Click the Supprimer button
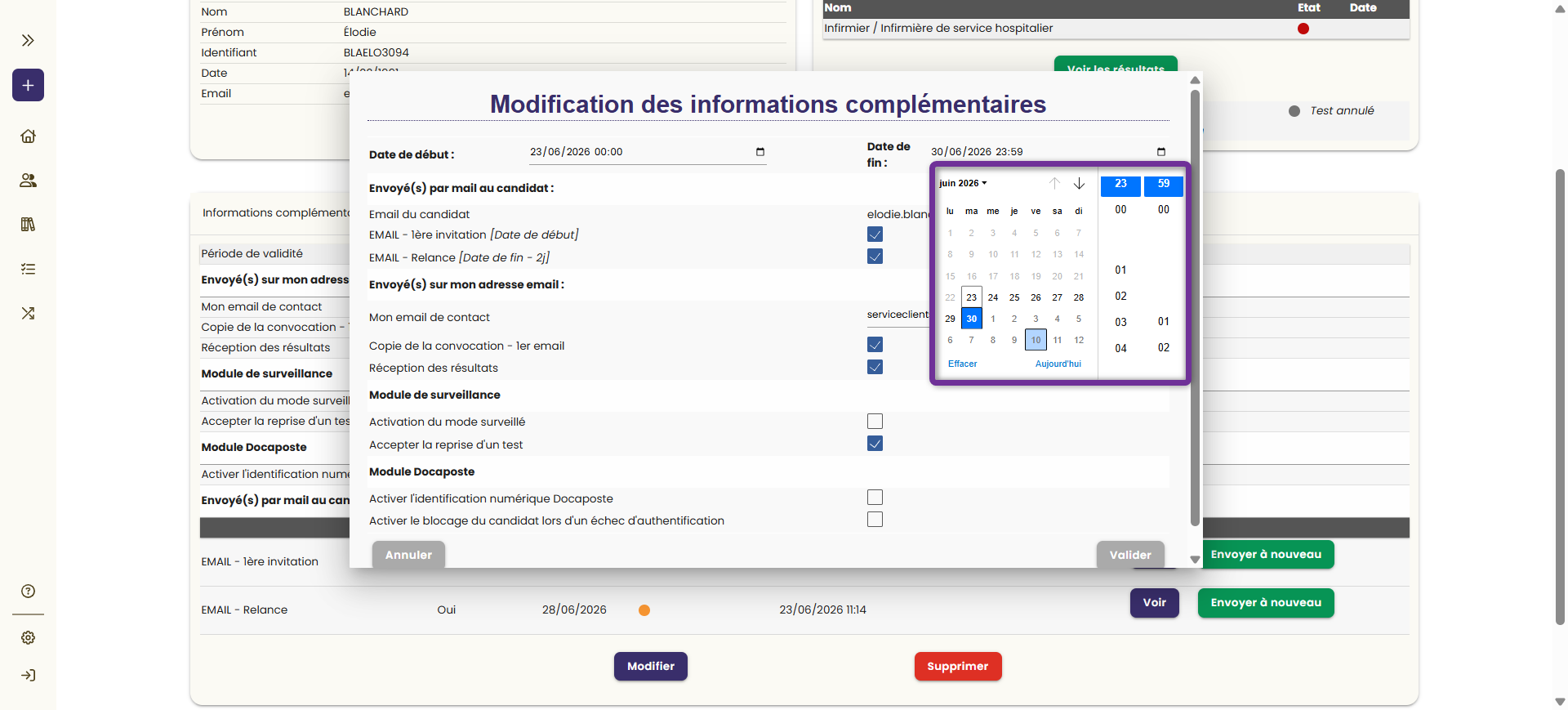The width and height of the screenshot is (1568, 710). pos(958,666)
